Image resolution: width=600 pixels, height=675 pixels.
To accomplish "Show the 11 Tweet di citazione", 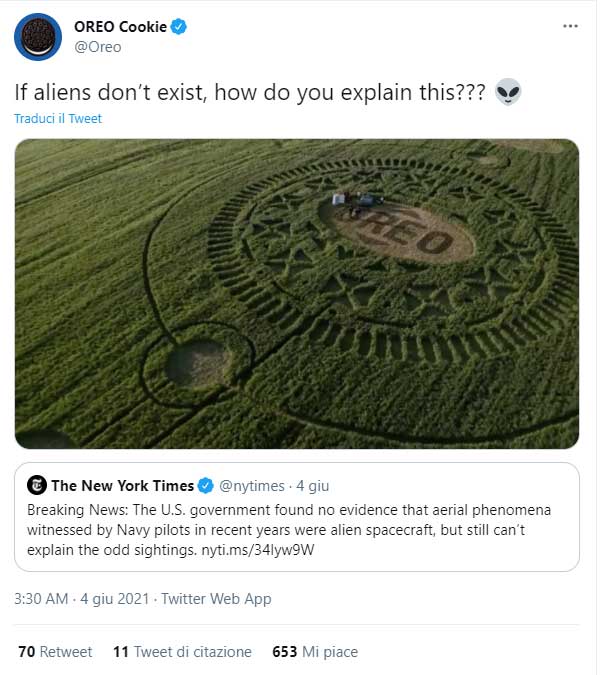I will click(182, 651).
